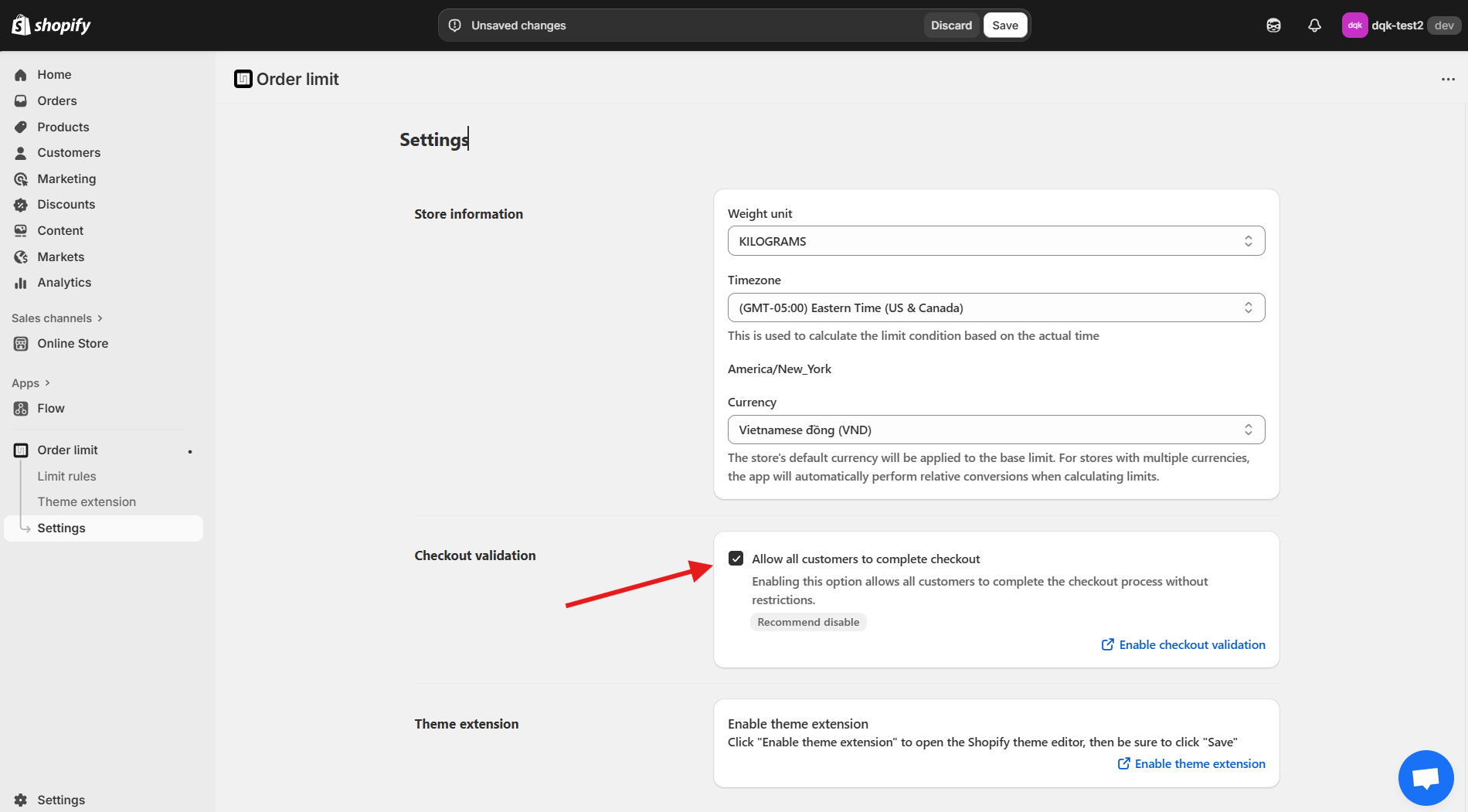The image size is (1468, 812).
Task: Click the Order limit app icon in page header
Action: pyautogui.click(x=243, y=79)
